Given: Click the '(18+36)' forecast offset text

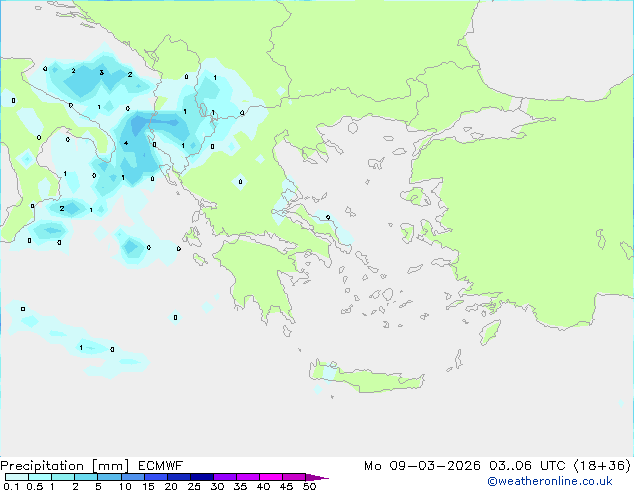Looking at the screenshot, I should coord(602,466).
